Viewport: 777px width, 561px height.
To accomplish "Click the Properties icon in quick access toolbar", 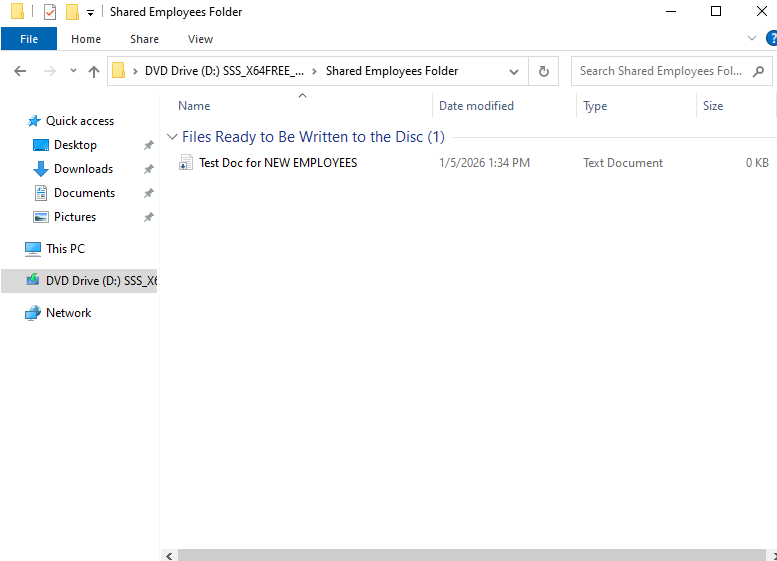I will tap(49, 12).
